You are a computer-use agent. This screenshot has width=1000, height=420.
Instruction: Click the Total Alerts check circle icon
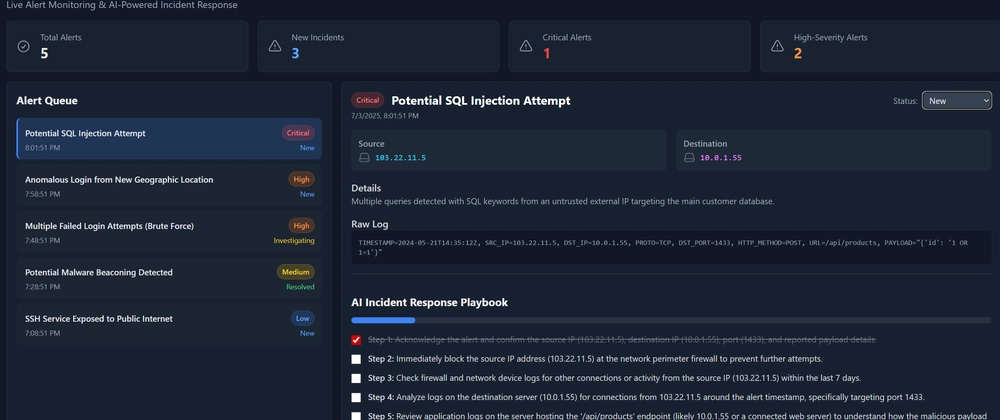(24, 46)
